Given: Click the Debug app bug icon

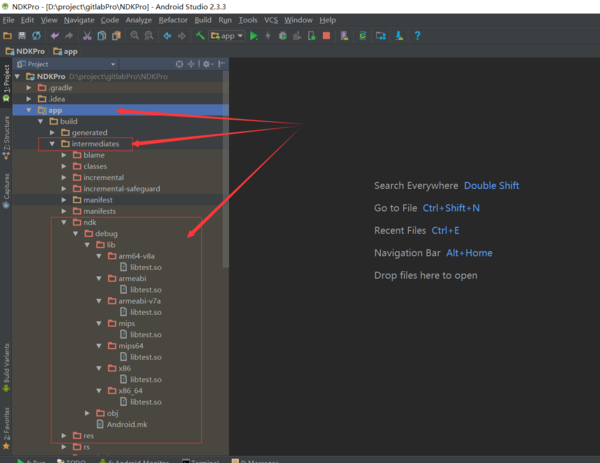Looking at the screenshot, I should coord(283,36).
